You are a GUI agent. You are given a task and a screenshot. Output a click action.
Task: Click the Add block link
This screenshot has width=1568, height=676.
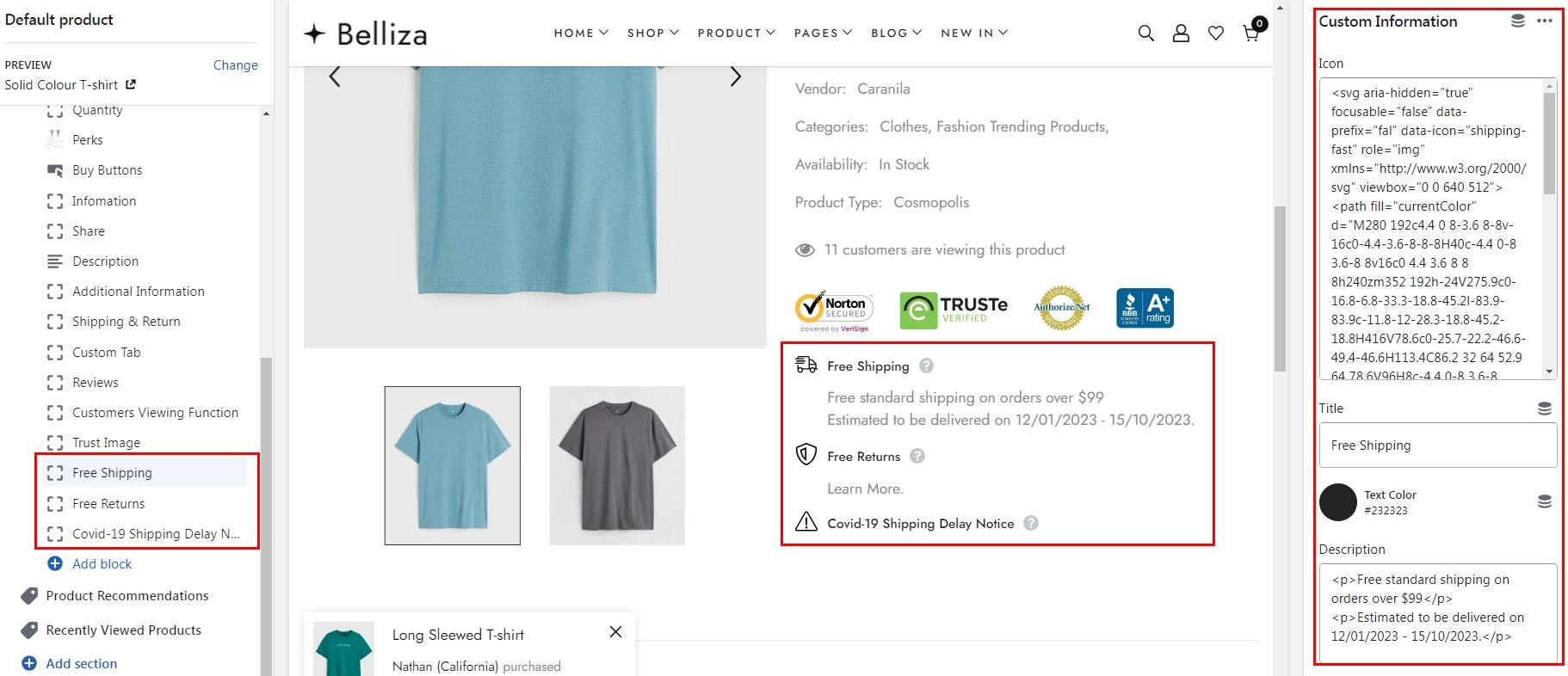pos(102,564)
